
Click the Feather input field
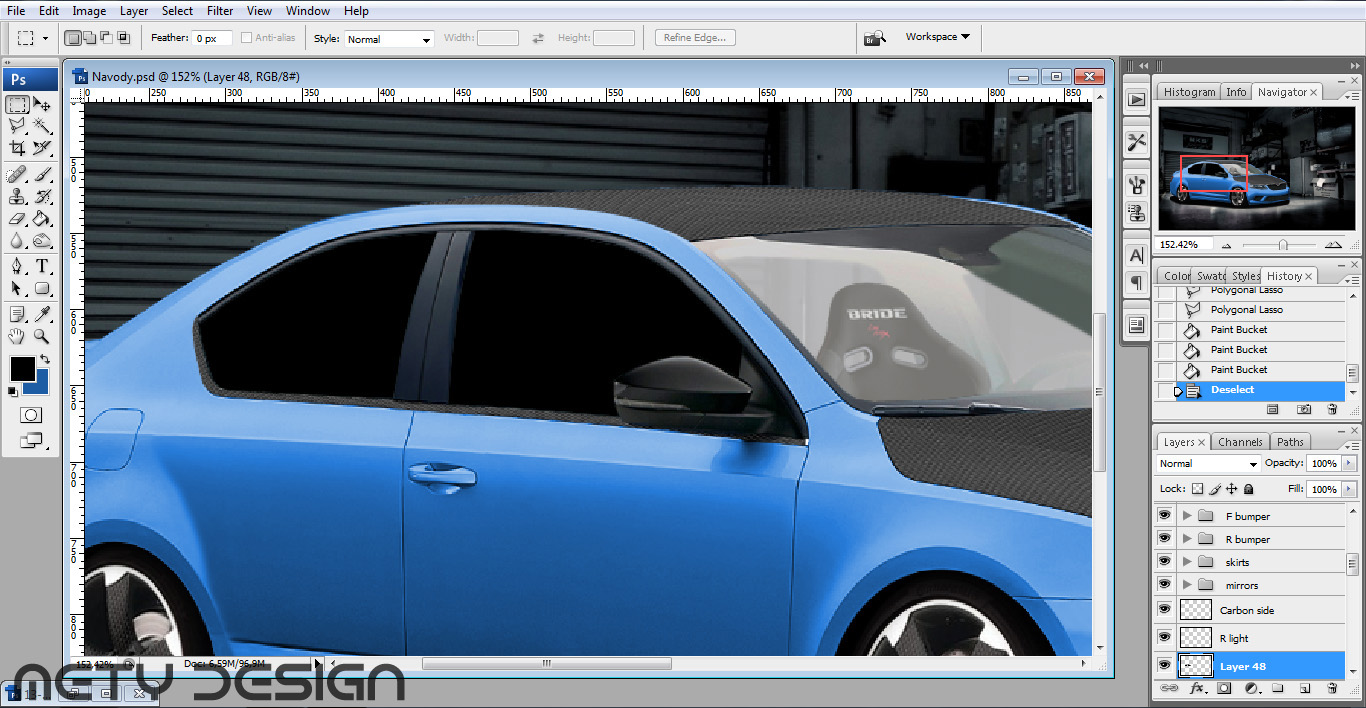212,38
